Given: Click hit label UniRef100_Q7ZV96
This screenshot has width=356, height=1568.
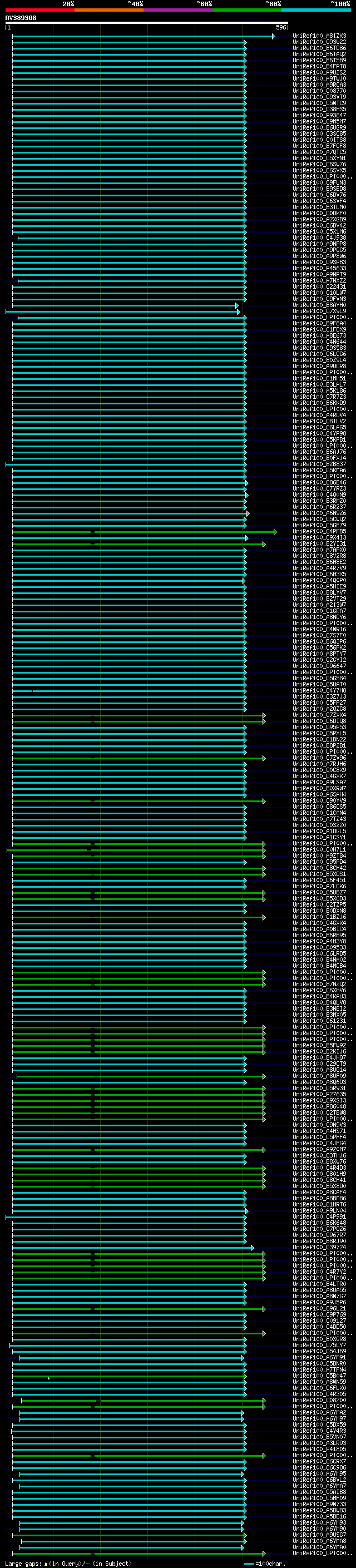Looking at the screenshot, I should [x=319, y=758].
